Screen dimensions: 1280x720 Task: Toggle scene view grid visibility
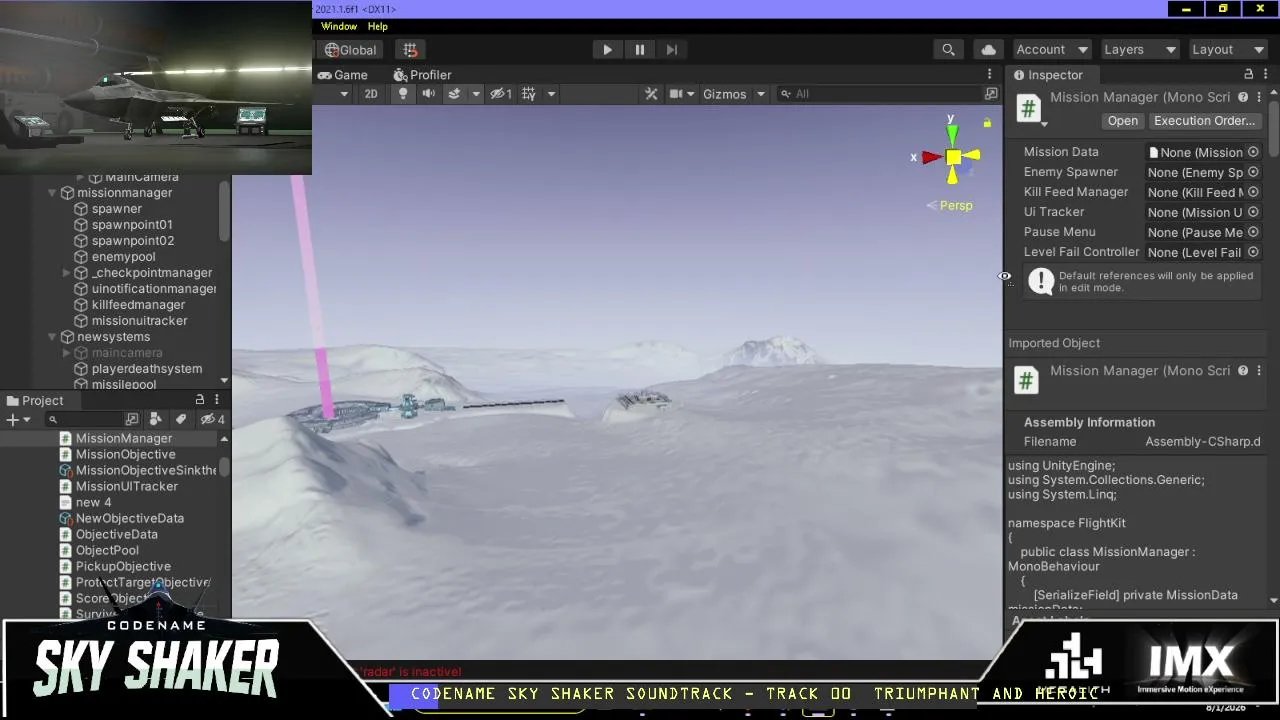point(529,94)
